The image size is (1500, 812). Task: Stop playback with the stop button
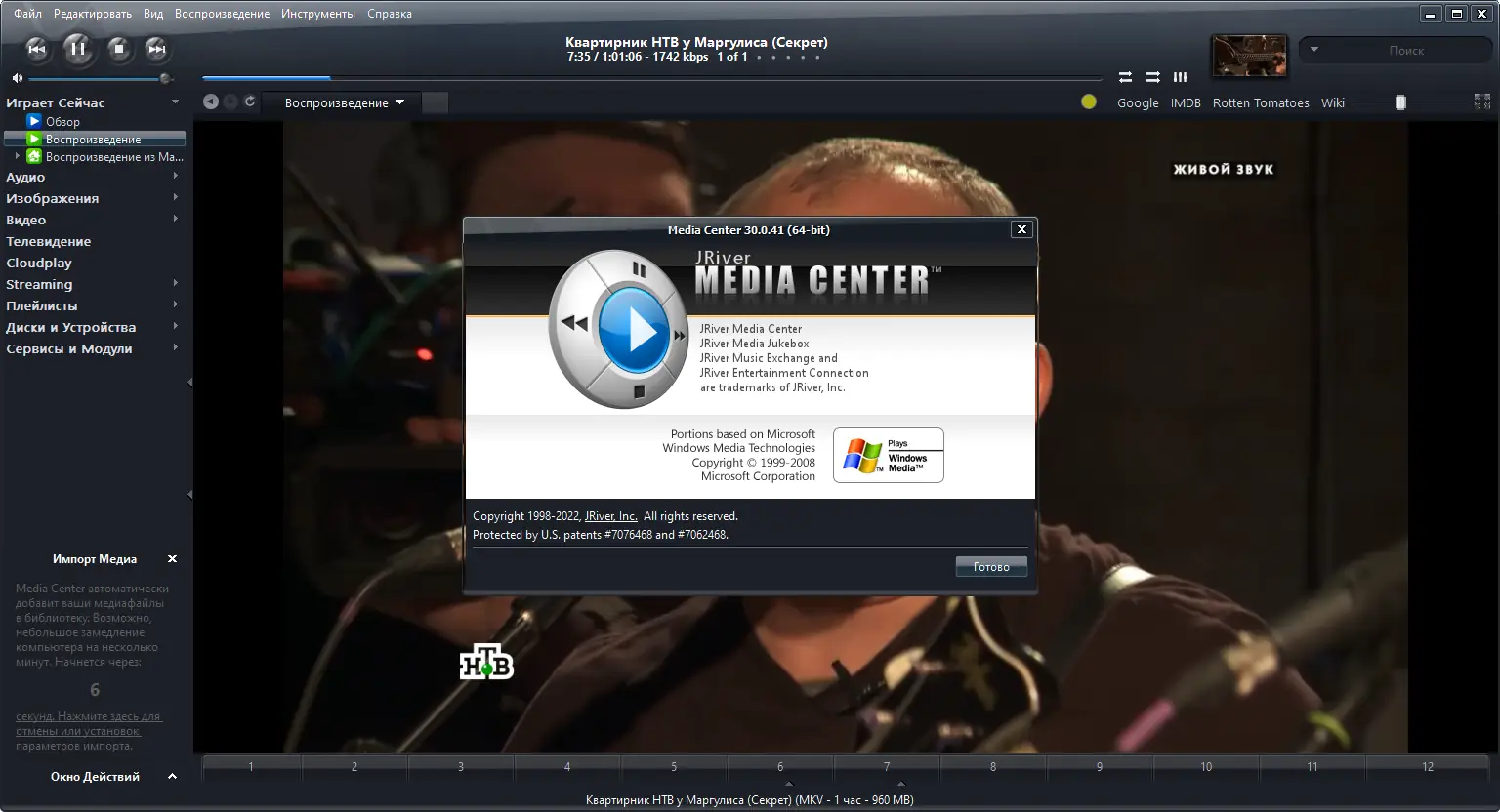118,49
